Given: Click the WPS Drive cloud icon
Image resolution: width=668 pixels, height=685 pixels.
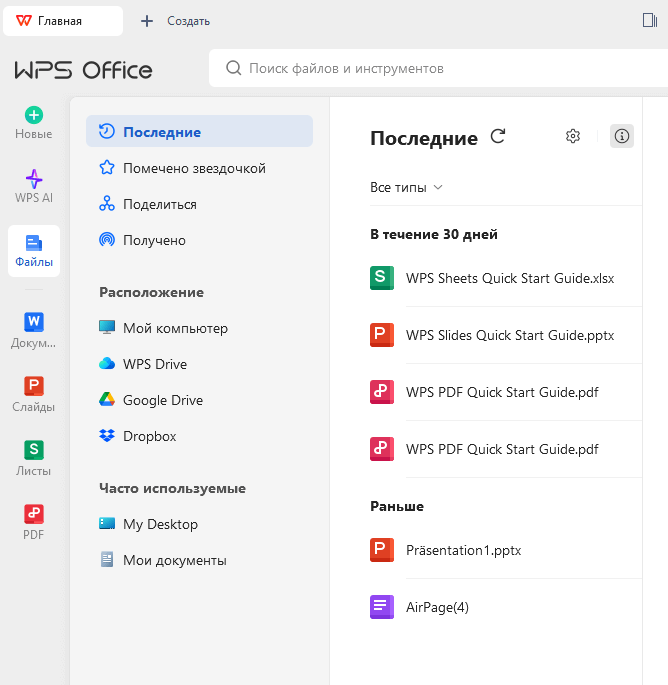Looking at the screenshot, I should click(107, 363).
